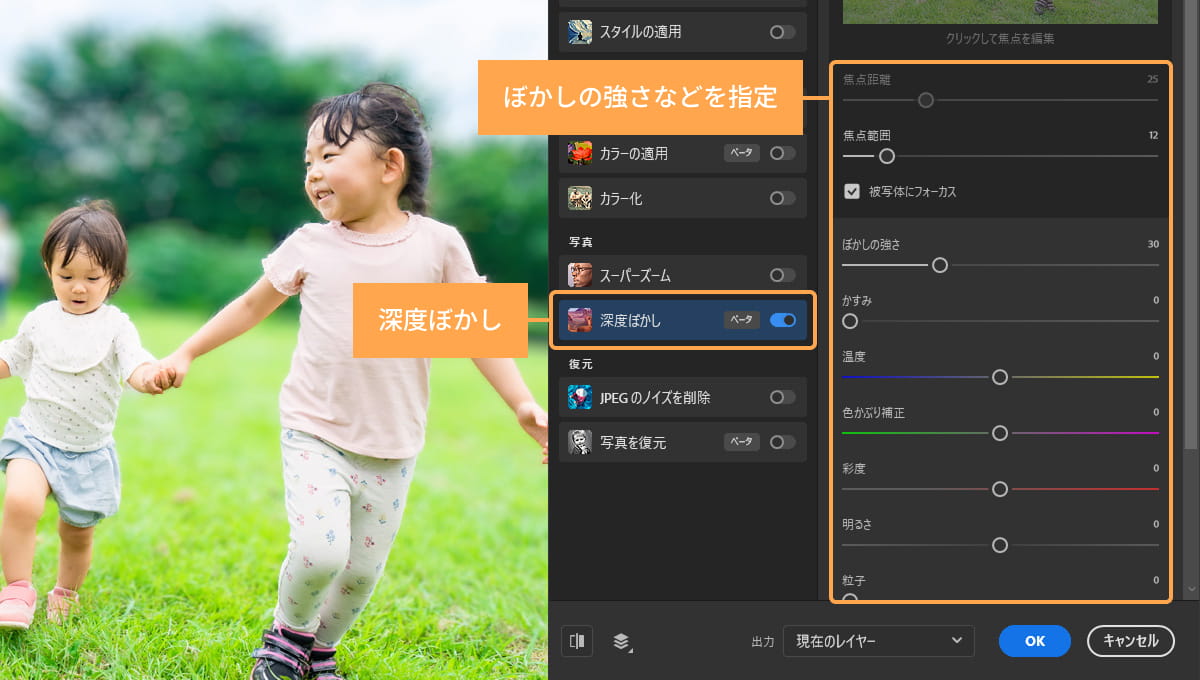Select the 写真を復元 filter icon
The width and height of the screenshot is (1200, 680).
click(580, 441)
